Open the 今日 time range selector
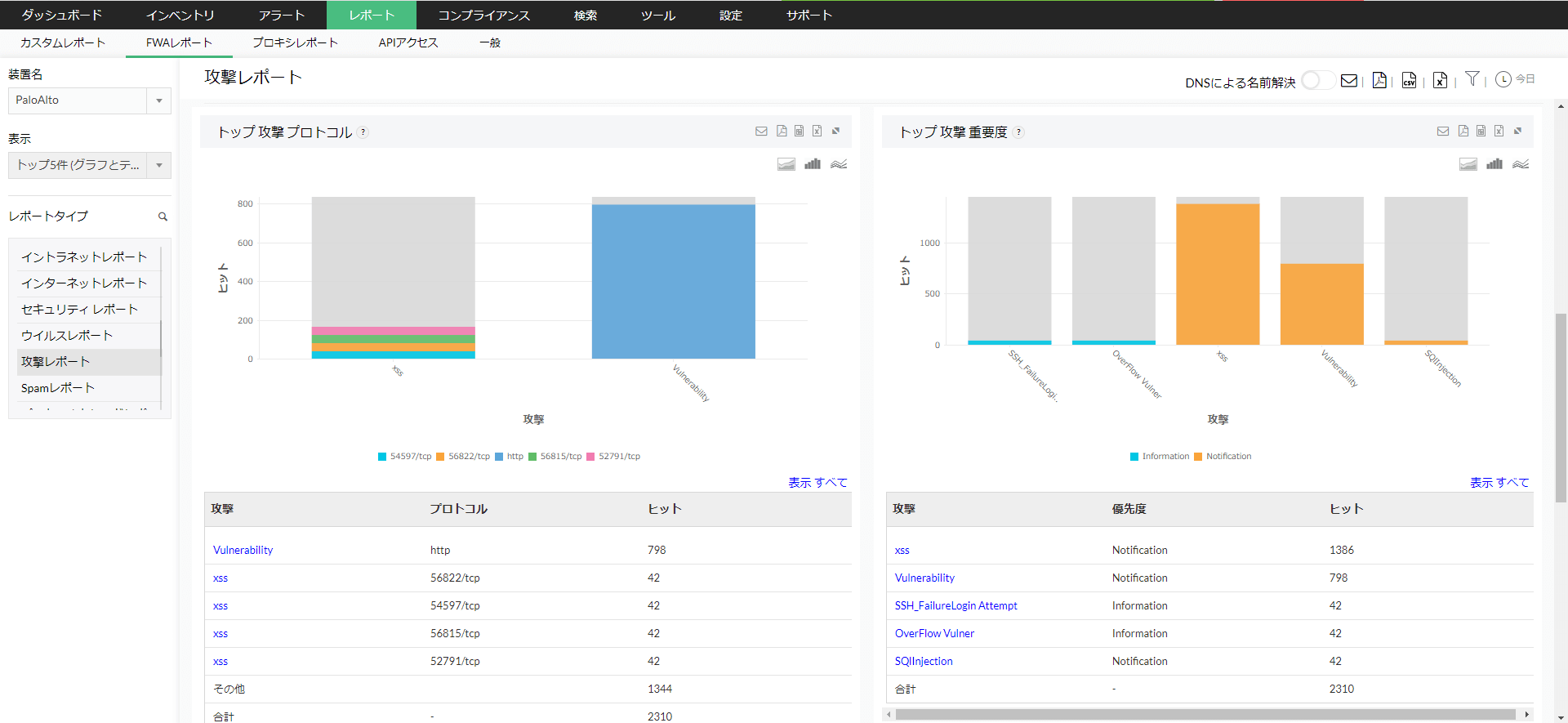 pos(1515,79)
